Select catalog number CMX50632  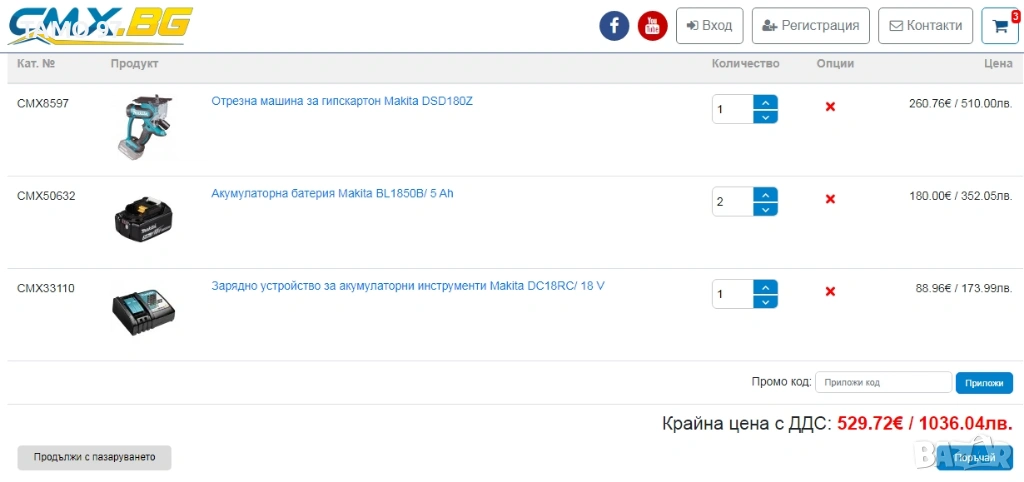coord(46,195)
